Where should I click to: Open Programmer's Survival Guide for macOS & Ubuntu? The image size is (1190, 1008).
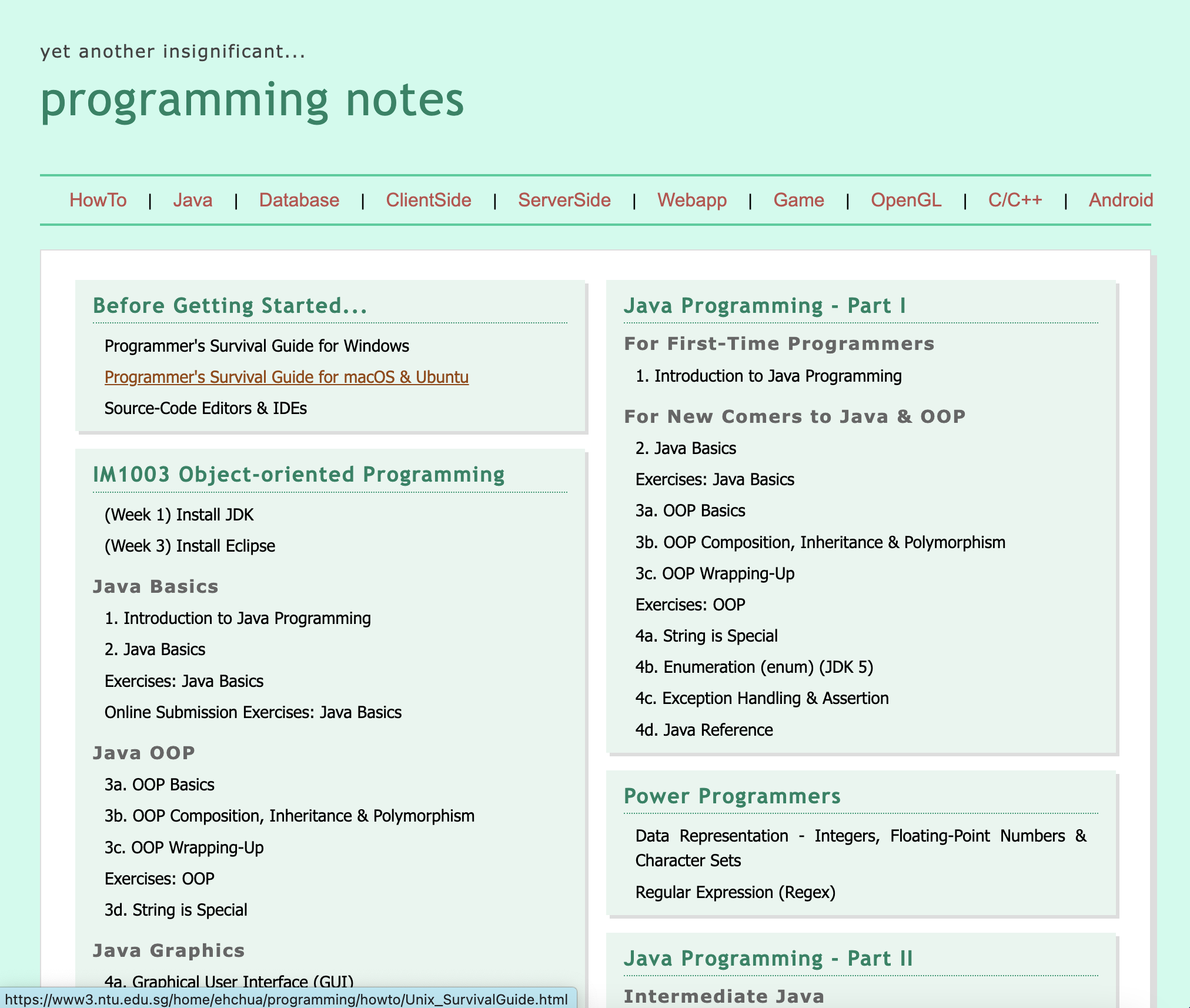[x=286, y=377]
